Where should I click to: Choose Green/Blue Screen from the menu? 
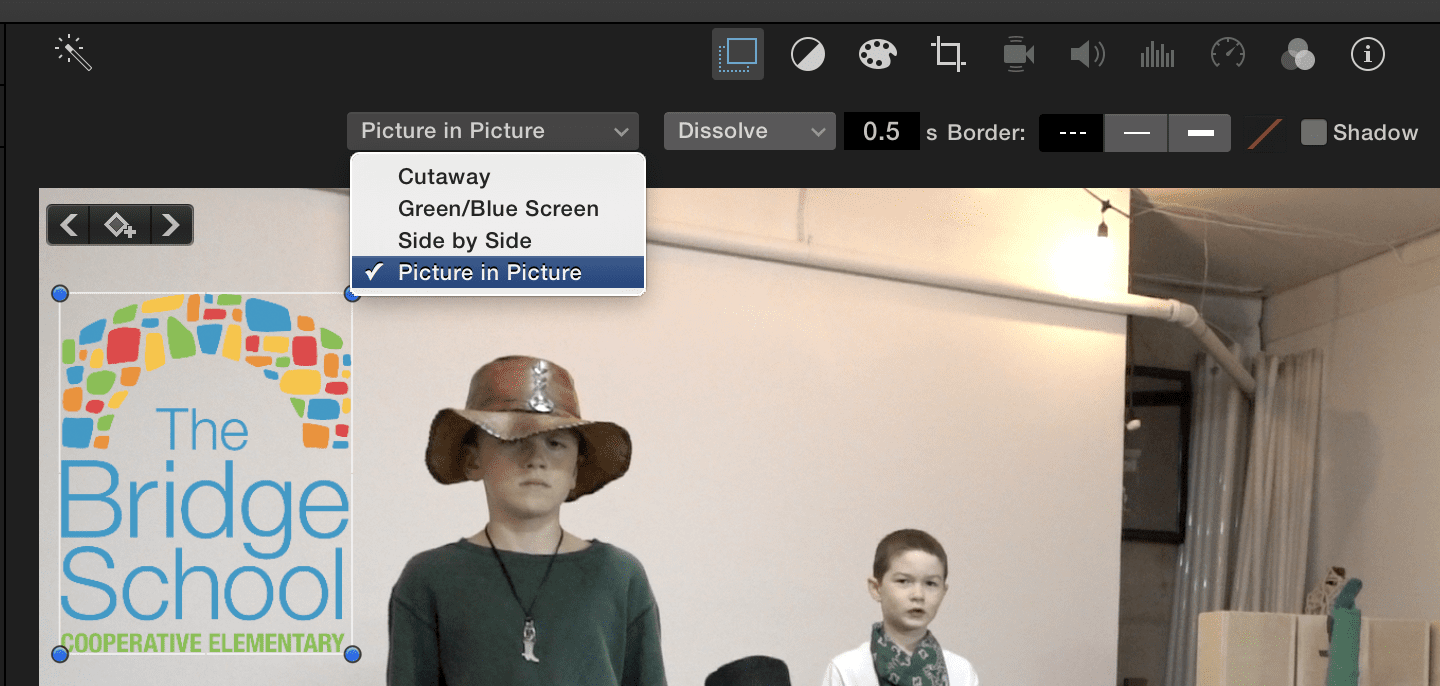pyautogui.click(x=498, y=209)
